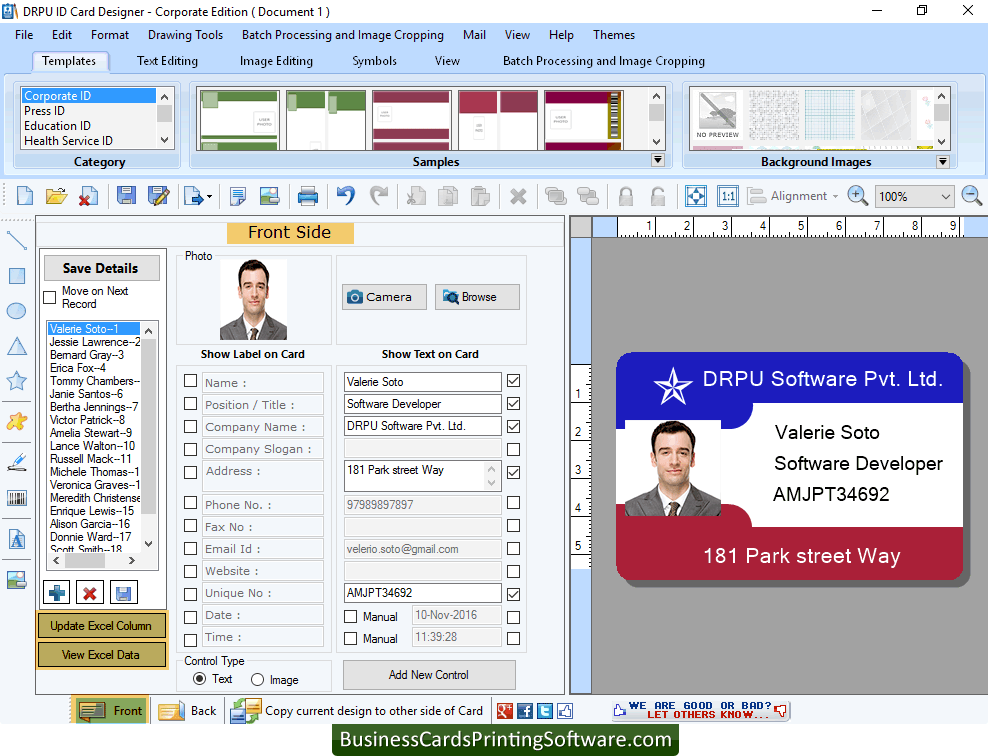Image resolution: width=988 pixels, height=756 pixels.
Task: Click the Print toolbar icon
Action: coord(307,196)
